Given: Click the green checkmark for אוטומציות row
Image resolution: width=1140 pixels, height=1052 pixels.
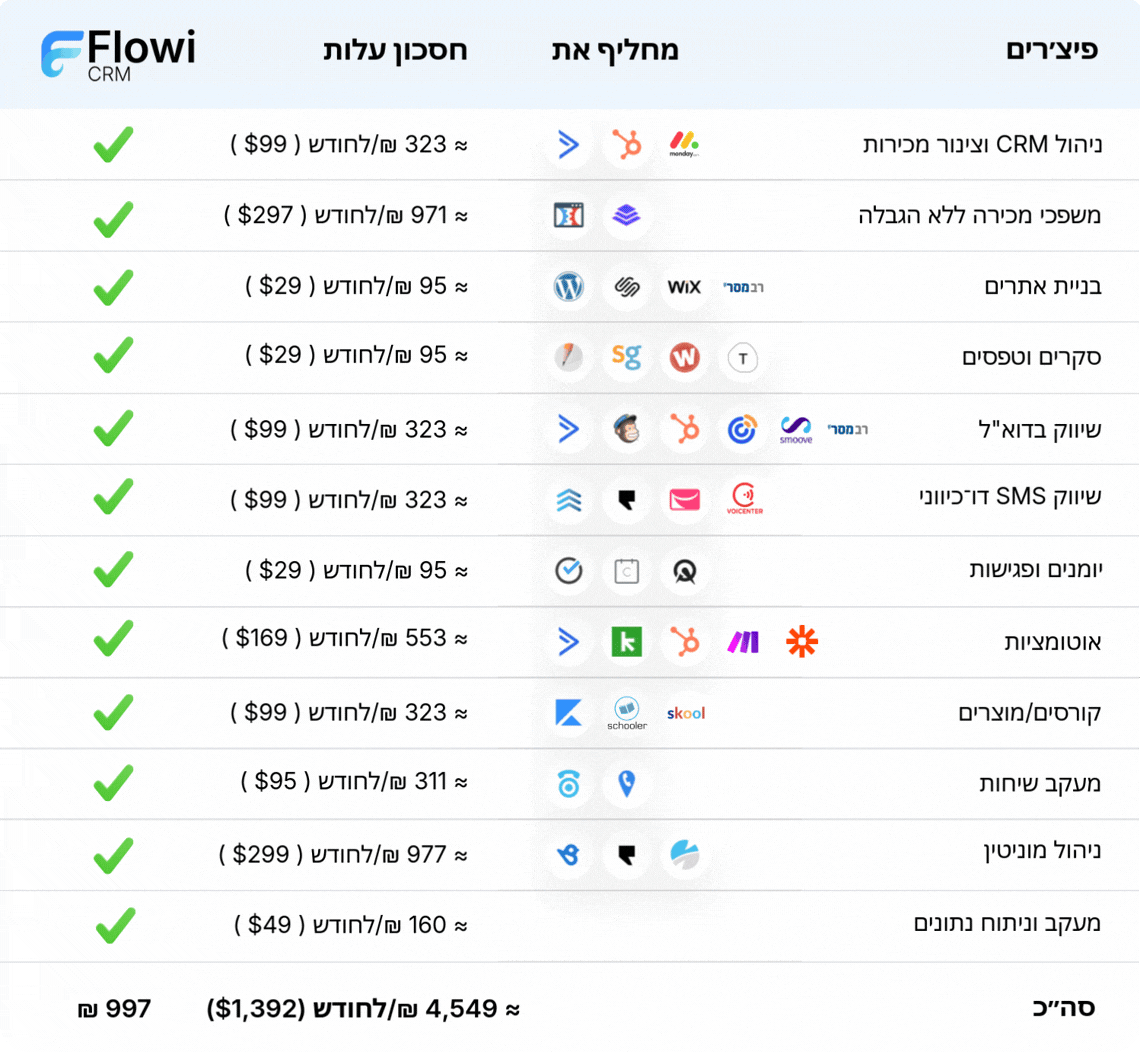Looking at the screenshot, I should pos(113,640).
